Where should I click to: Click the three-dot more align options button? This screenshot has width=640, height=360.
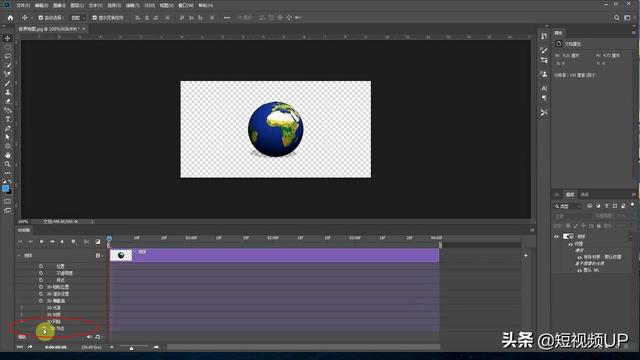pyautogui.click(x=227, y=18)
